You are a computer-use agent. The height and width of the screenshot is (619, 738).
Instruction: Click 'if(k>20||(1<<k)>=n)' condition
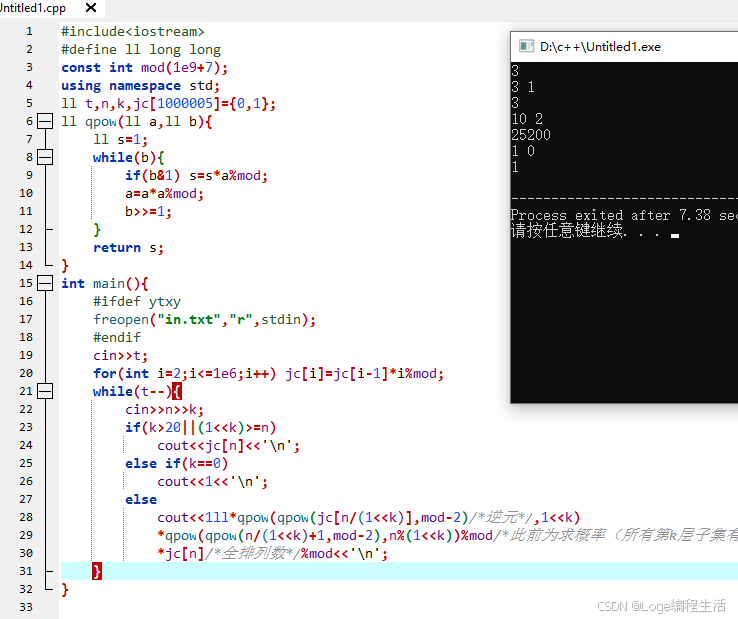(201, 427)
